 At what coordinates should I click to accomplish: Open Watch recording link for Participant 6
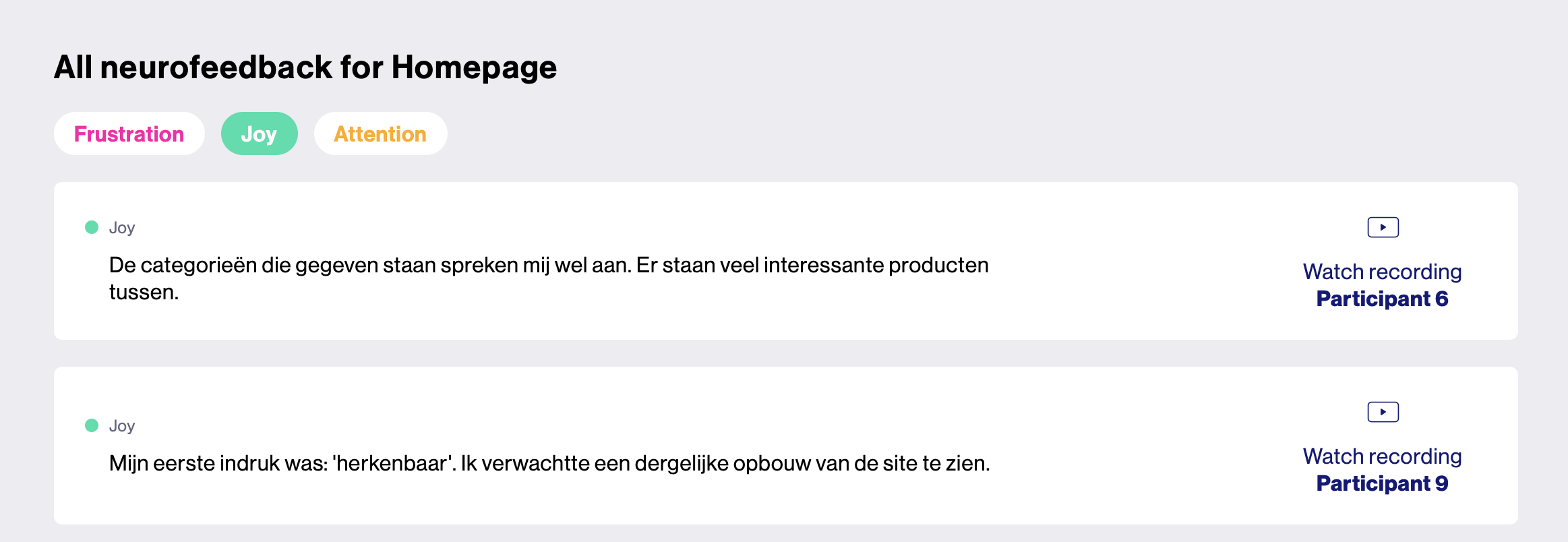point(1382,272)
